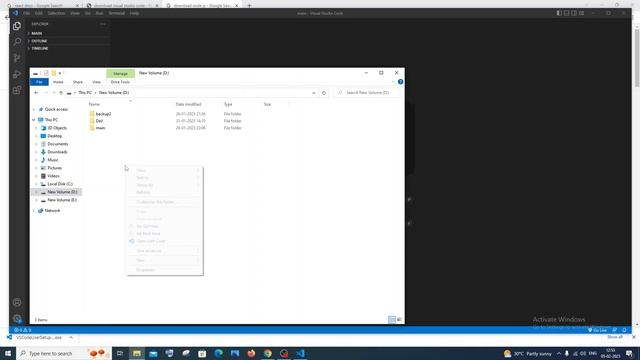640x360 pixels.
Task: Open Firefox from the taskbar
Action: [x=251, y=353]
